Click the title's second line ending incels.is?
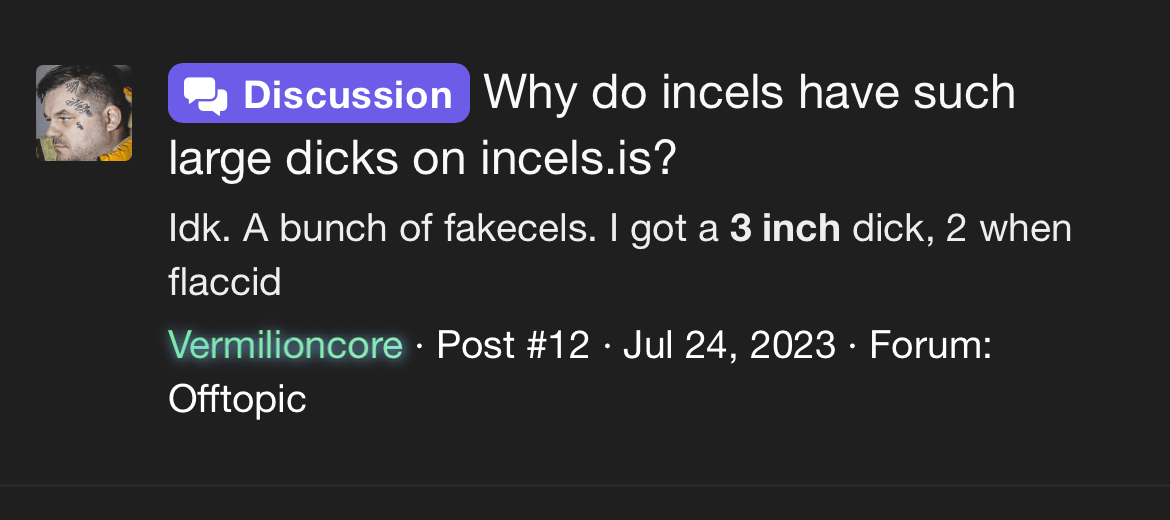The width and height of the screenshot is (1170, 520). 422,157
